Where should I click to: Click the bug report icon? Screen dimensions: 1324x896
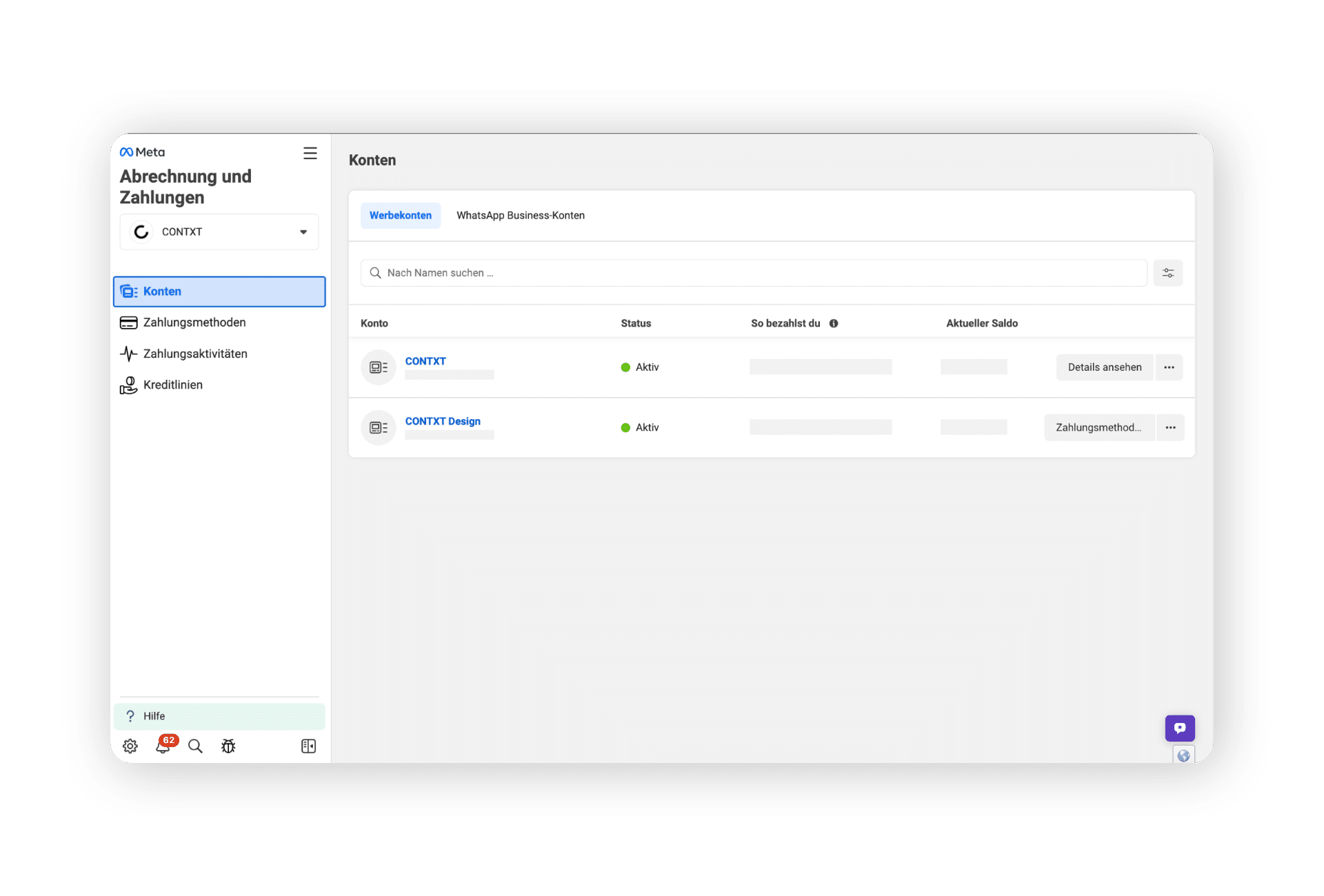228,746
